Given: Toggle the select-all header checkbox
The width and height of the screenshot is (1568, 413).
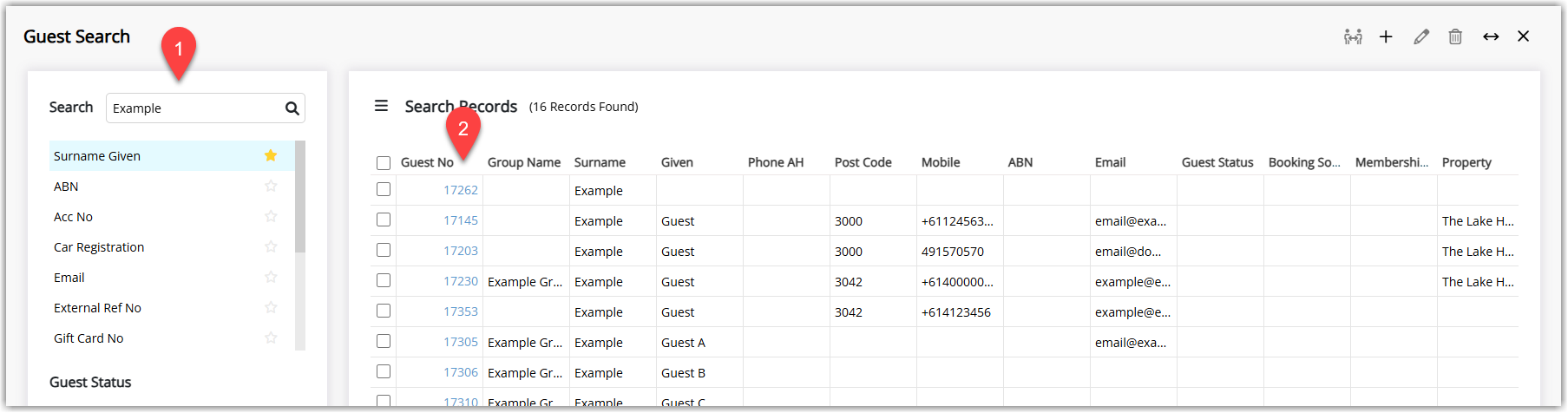Looking at the screenshot, I should pos(384,163).
